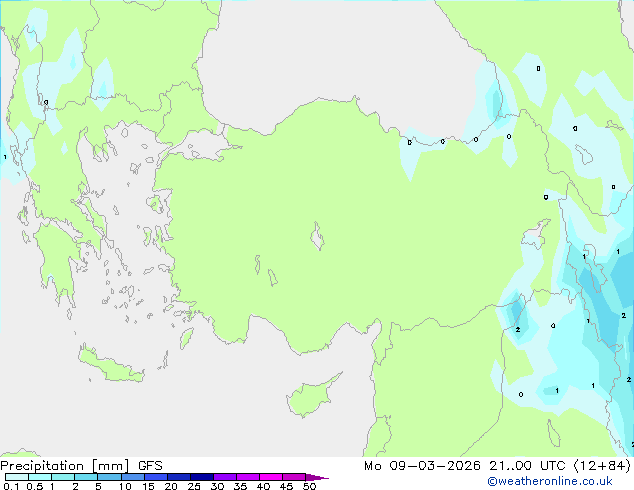Click legend value "25"
Viewport: 634px width, 490px height.
pyautogui.click(x=194, y=486)
